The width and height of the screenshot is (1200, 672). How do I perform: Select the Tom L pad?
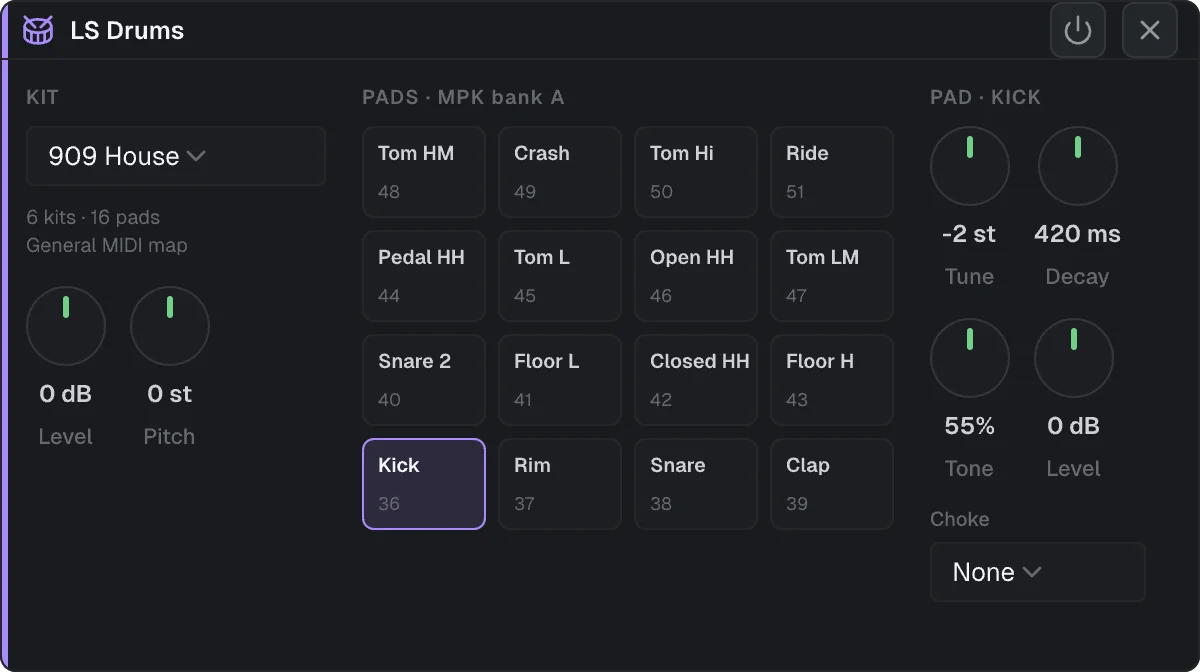[x=560, y=276]
